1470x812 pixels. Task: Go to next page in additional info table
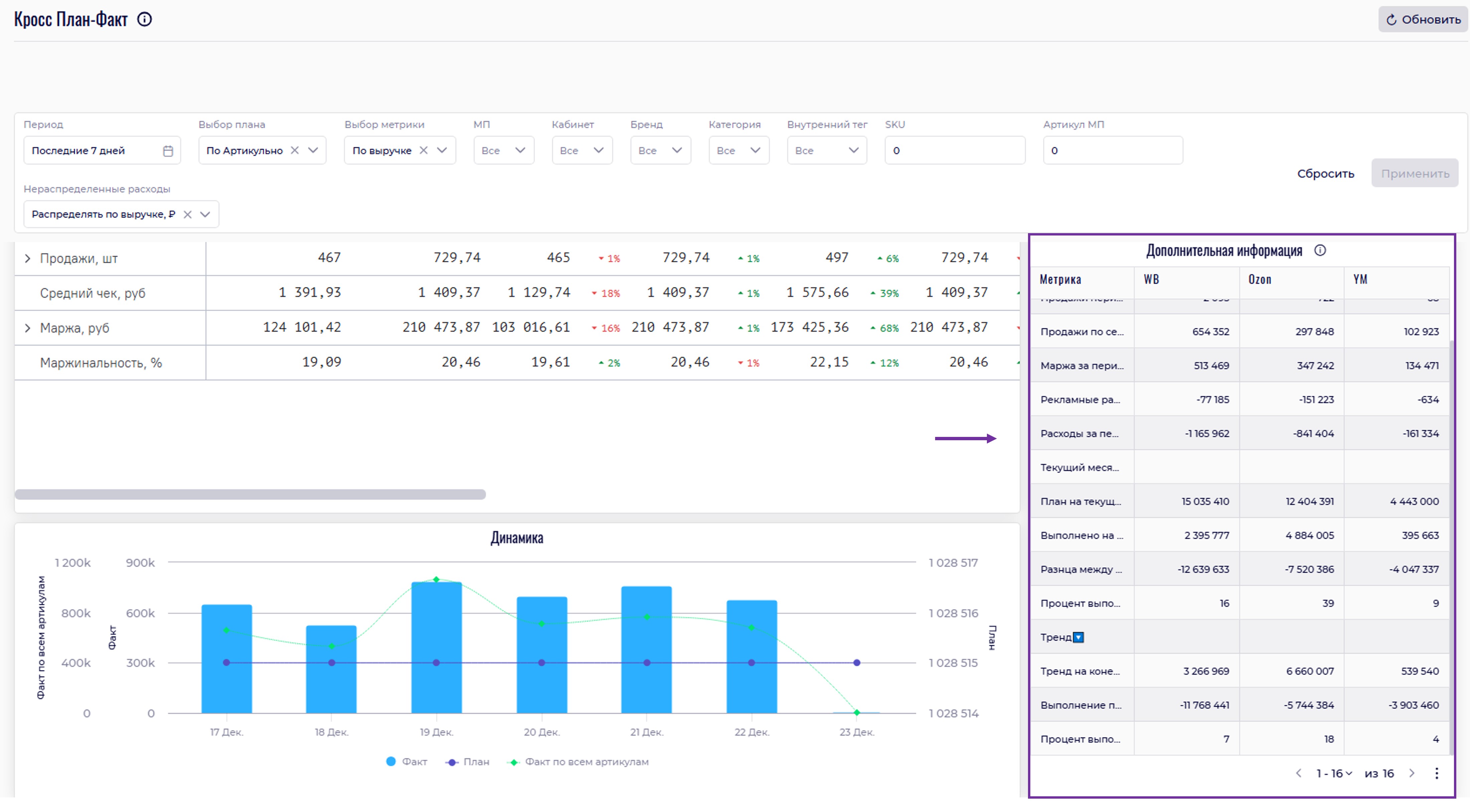click(1412, 774)
